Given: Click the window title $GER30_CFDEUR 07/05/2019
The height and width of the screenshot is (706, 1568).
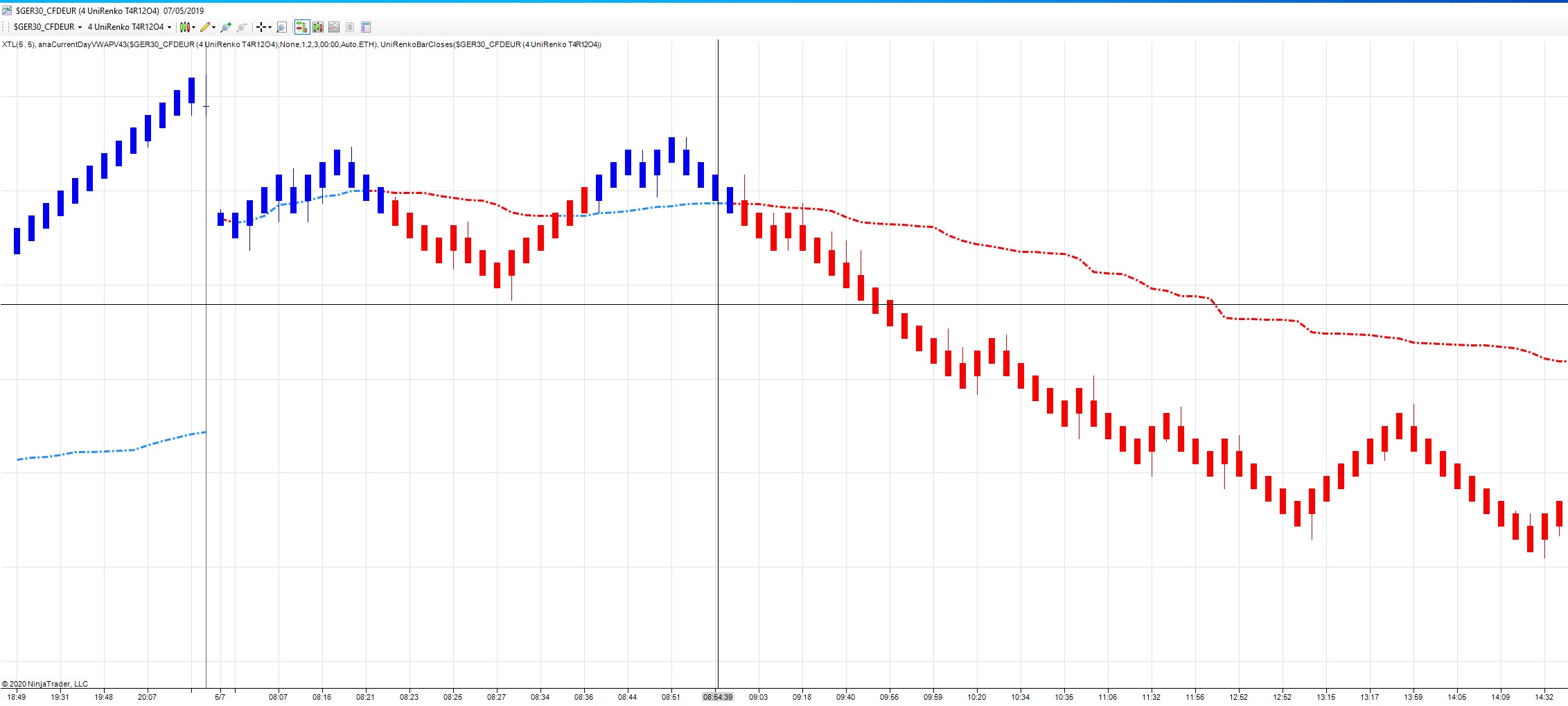Looking at the screenshot, I should [x=110, y=11].
